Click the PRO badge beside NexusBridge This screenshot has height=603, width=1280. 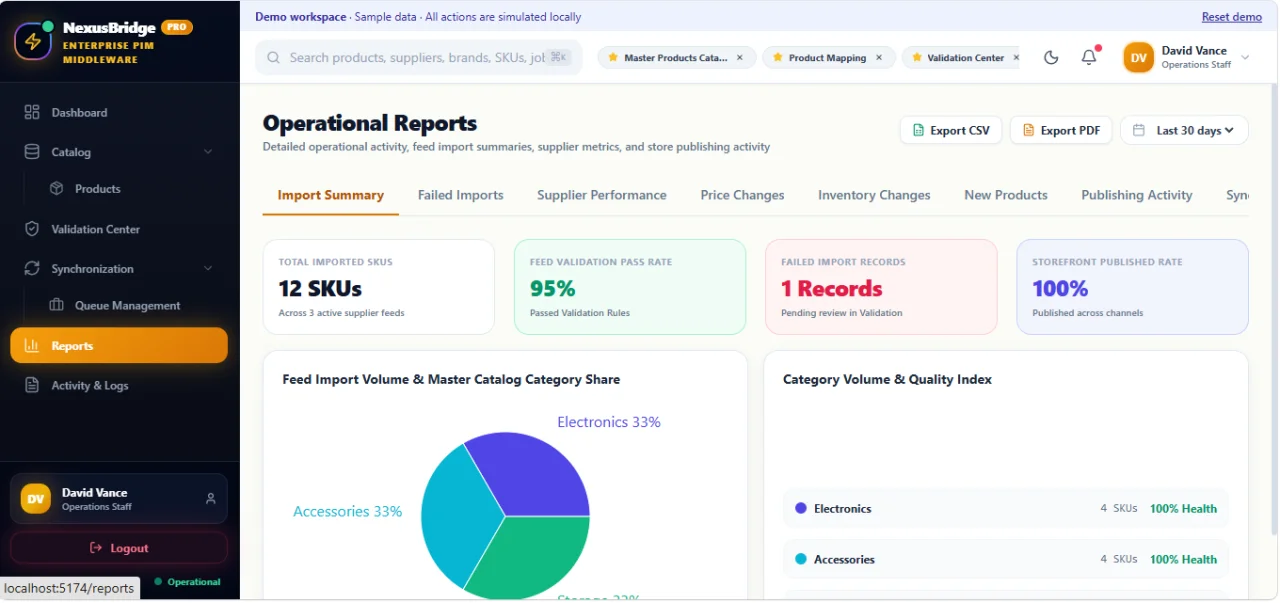click(177, 28)
